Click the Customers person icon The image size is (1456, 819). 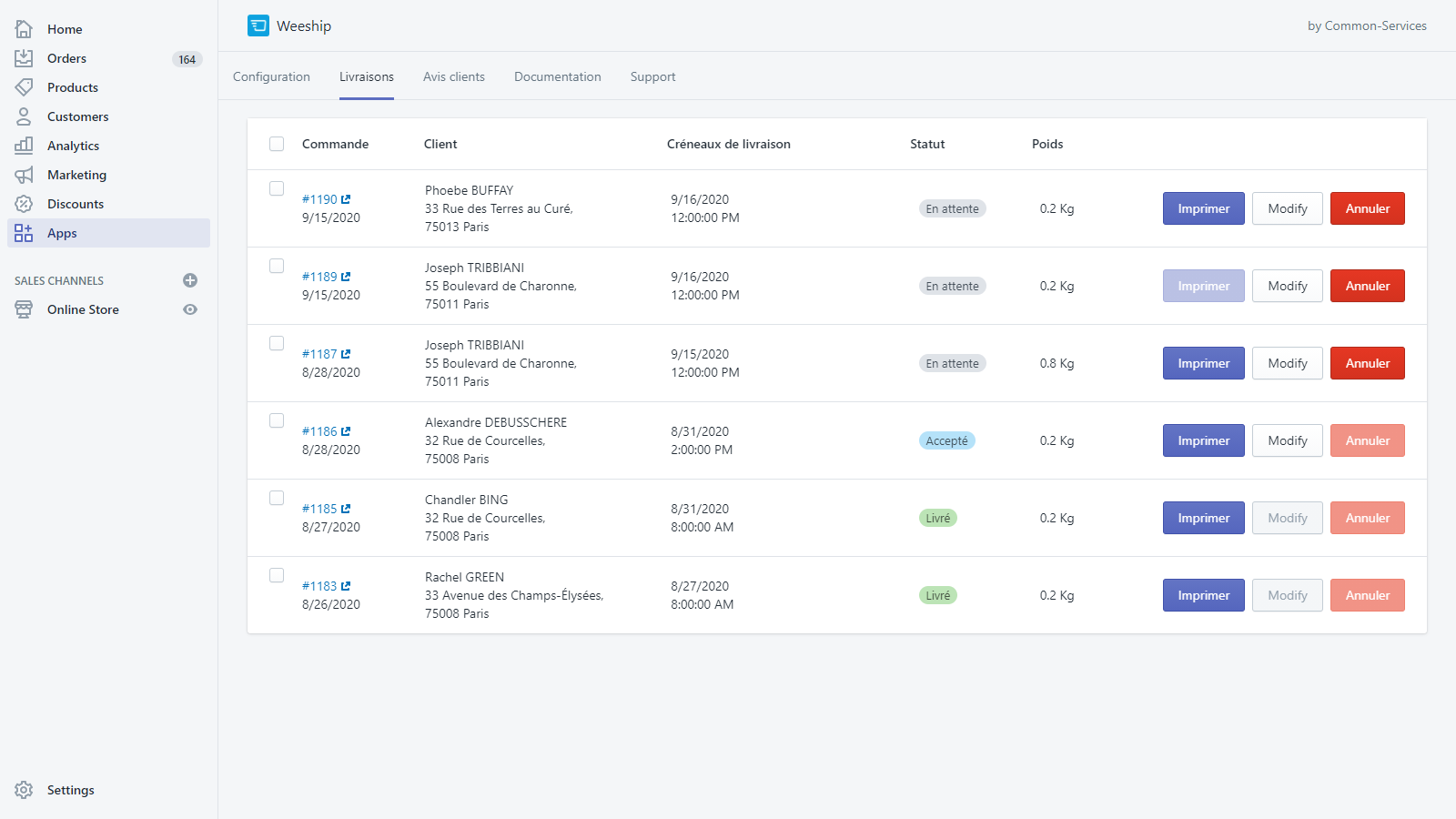[24, 116]
